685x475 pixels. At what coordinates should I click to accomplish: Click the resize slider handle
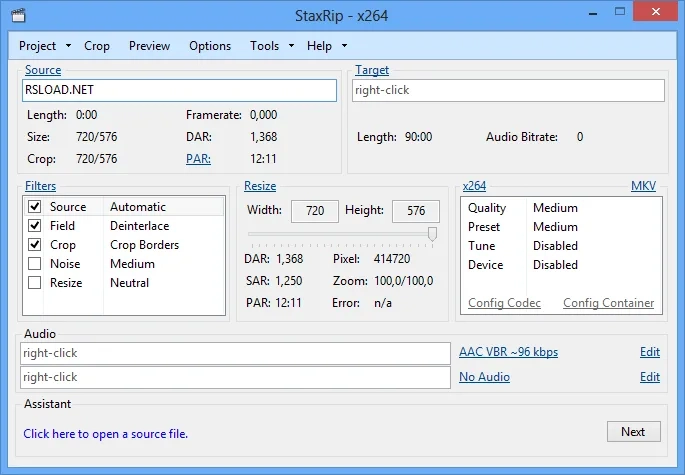click(x=432, y=233)
